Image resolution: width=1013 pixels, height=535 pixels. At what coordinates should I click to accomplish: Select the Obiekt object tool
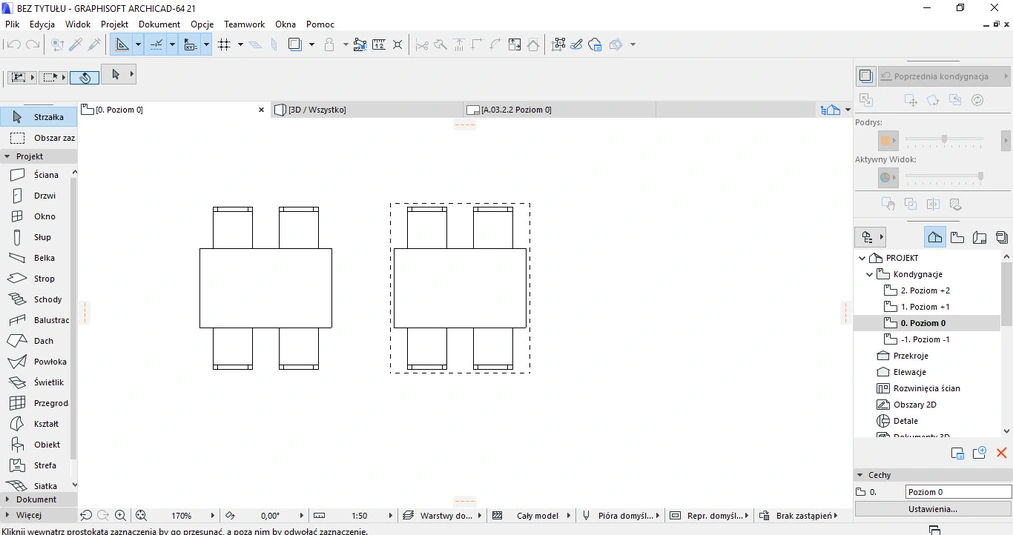(36, 445)
